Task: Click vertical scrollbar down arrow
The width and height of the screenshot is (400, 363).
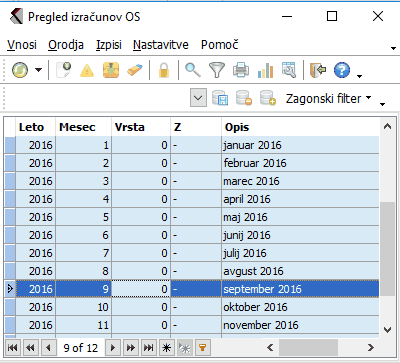Action: [x=387, y=330]
